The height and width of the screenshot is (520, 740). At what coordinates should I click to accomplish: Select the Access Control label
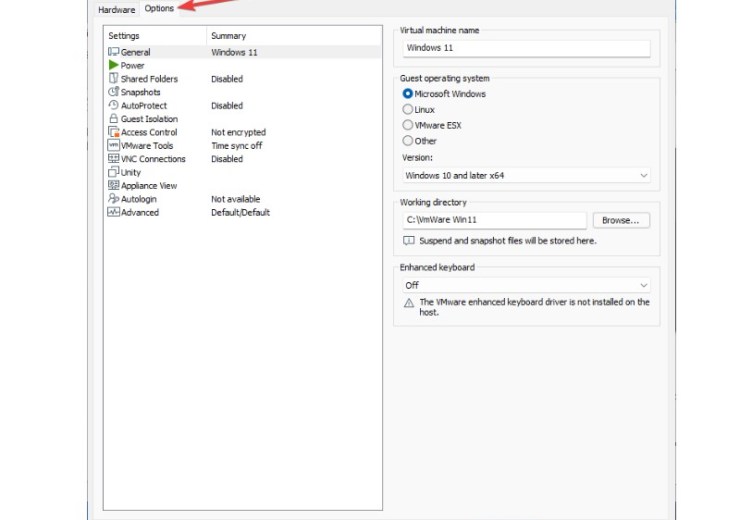(149, 132)
